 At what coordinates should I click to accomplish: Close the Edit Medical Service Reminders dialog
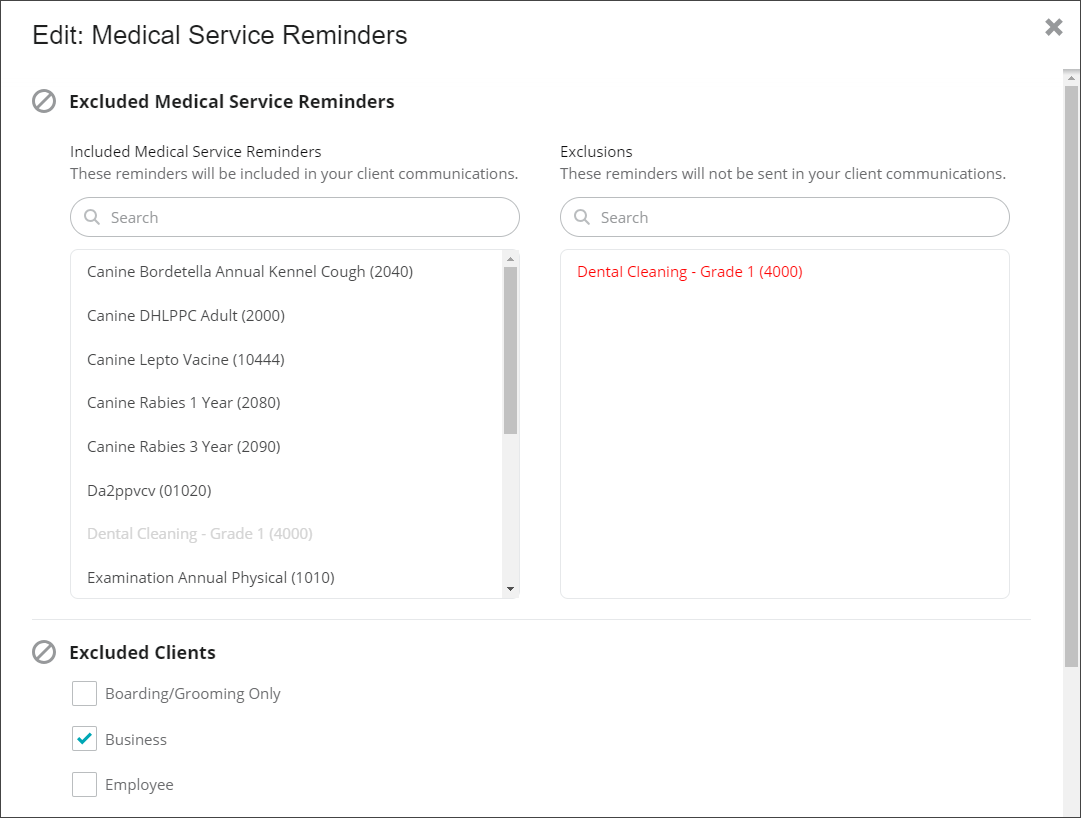coord(1053,27)
